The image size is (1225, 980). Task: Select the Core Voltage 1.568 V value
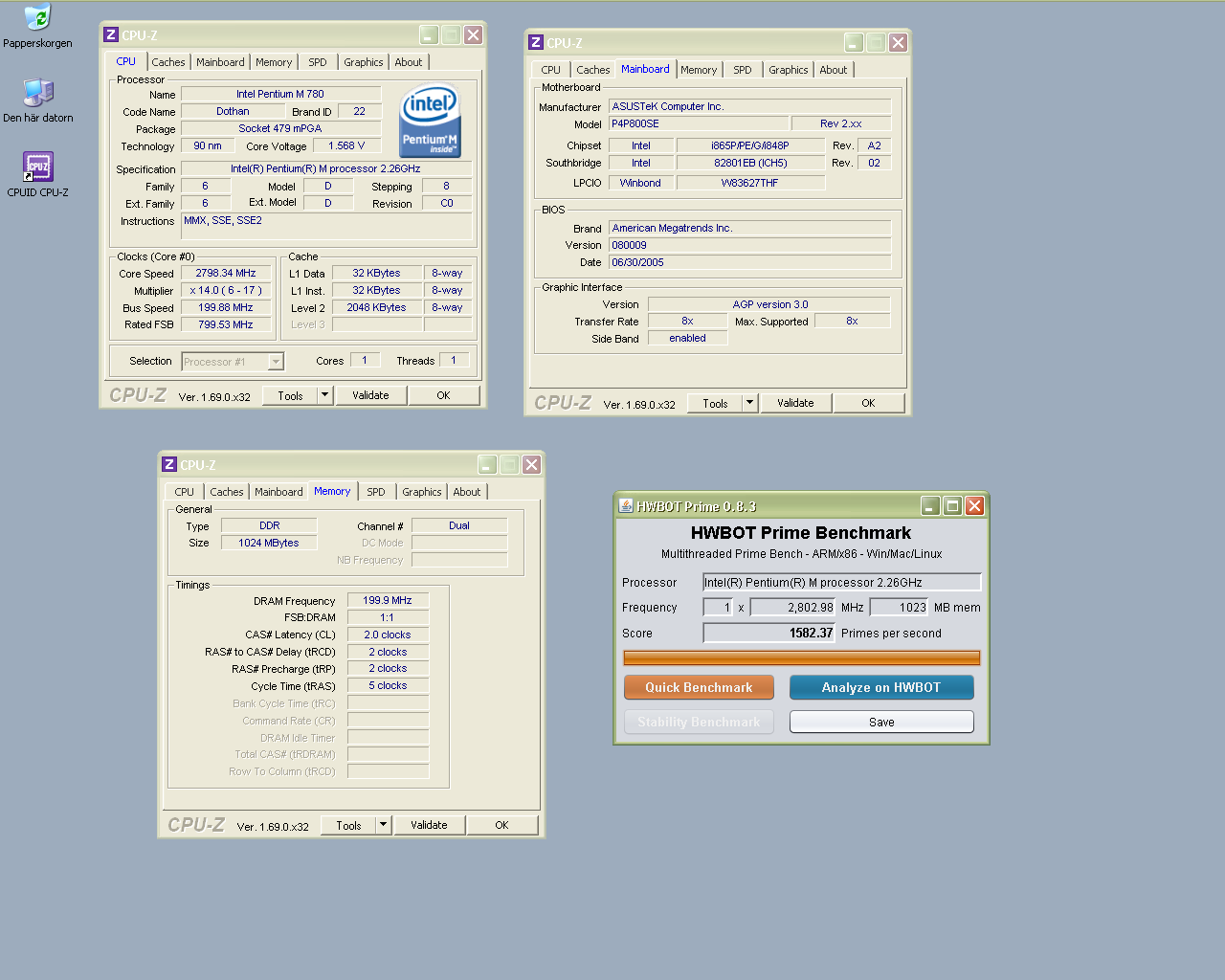pos(346,145)
